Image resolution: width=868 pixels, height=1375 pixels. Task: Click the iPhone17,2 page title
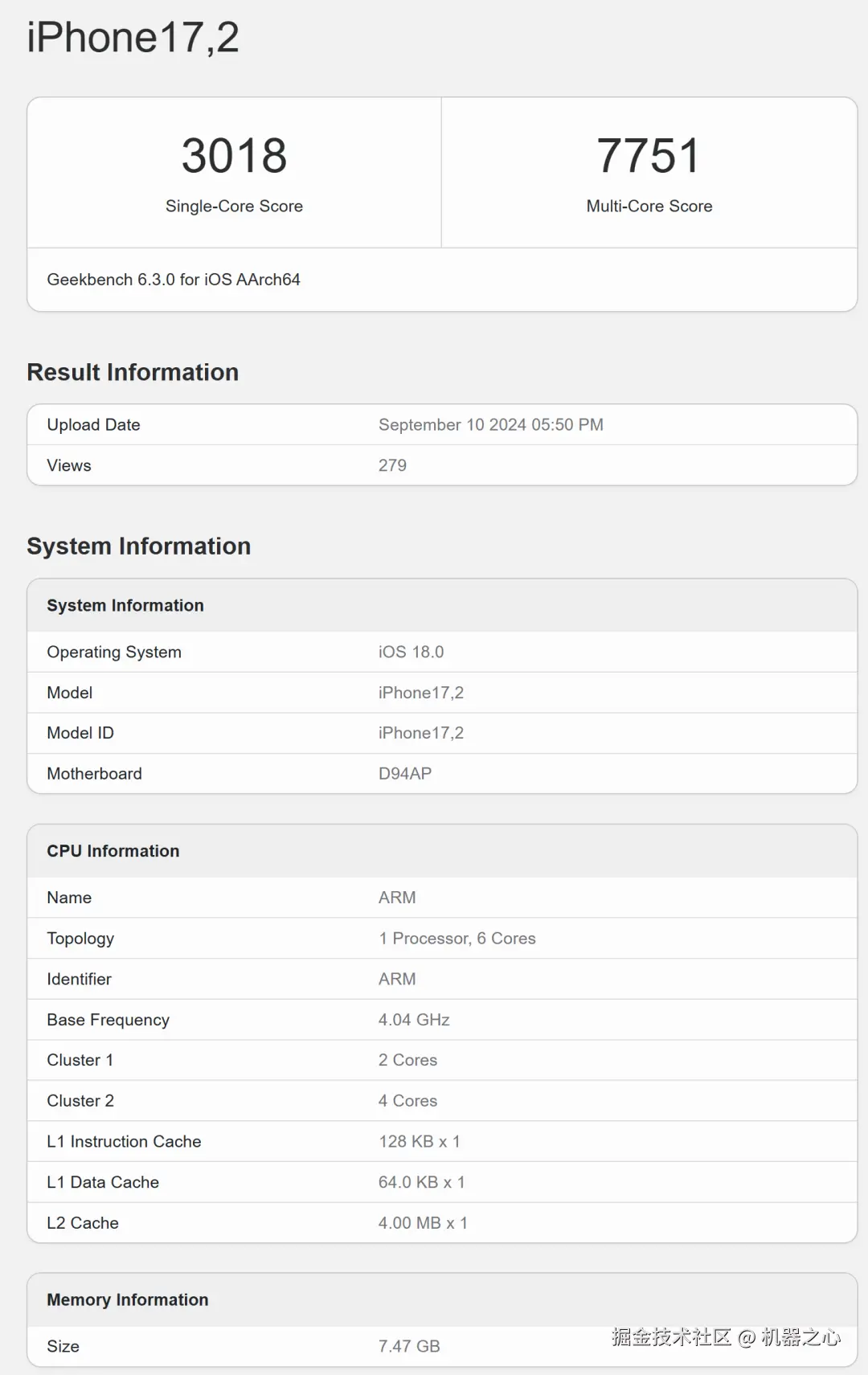133,38
